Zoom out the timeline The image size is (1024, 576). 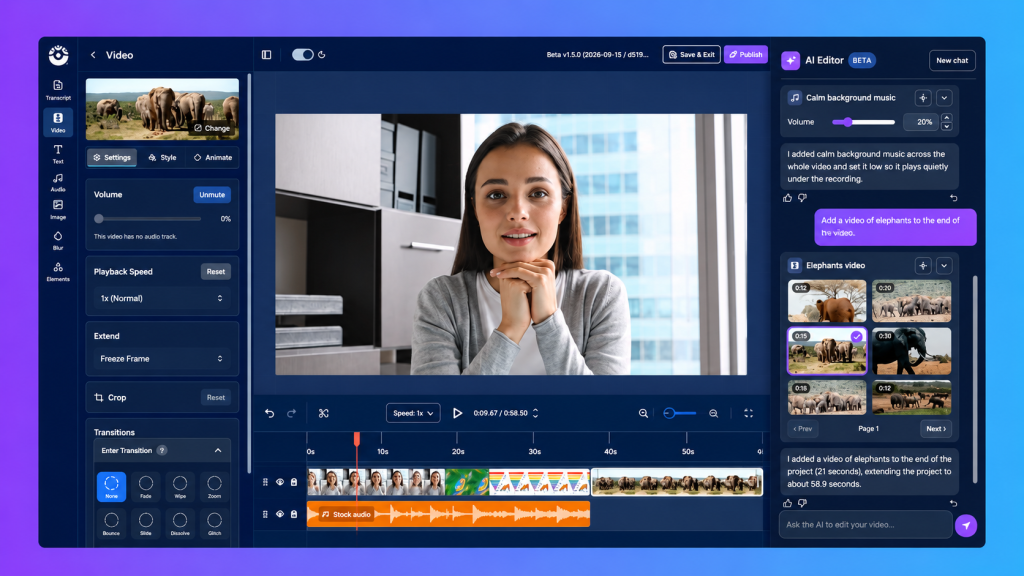pos(643,413)
